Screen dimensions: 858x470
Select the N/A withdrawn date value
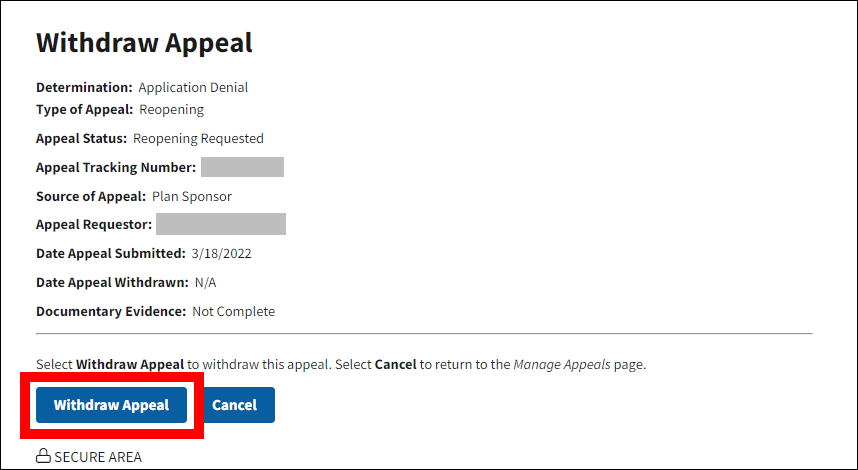(205, 282)
